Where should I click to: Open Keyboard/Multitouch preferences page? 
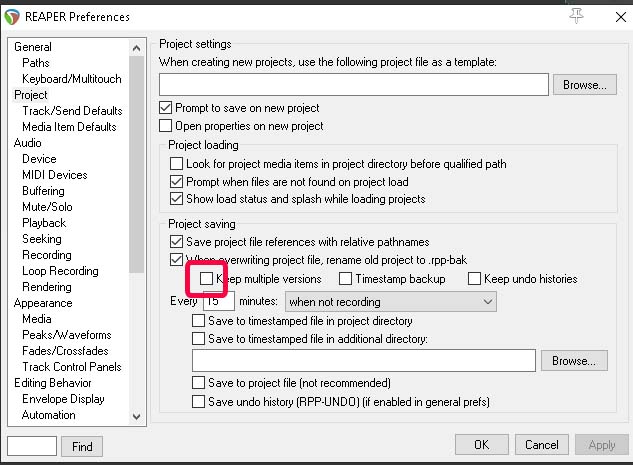click(72, 79)
